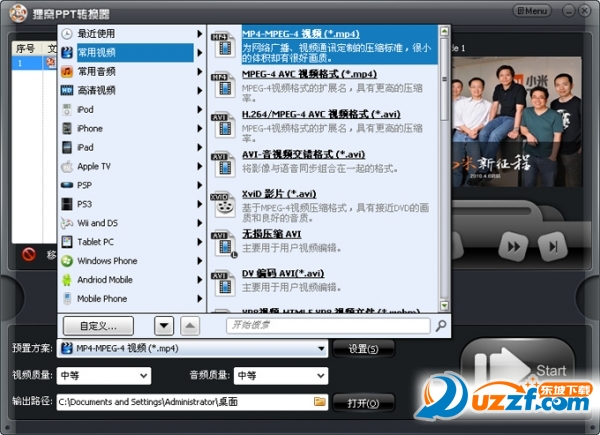Click the music note icon for 常用音频
600x435 pixels.
pos(67,72)
